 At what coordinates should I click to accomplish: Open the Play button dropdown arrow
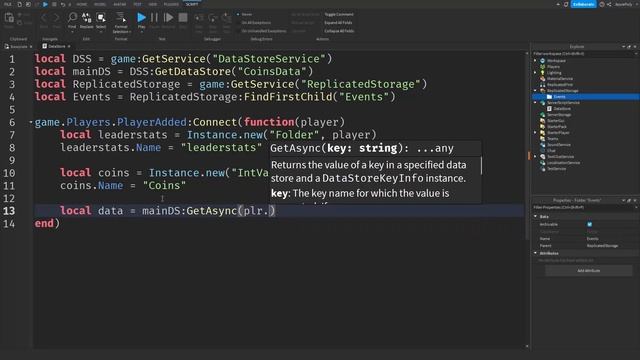pyautogui.click(x=141, y=31)
